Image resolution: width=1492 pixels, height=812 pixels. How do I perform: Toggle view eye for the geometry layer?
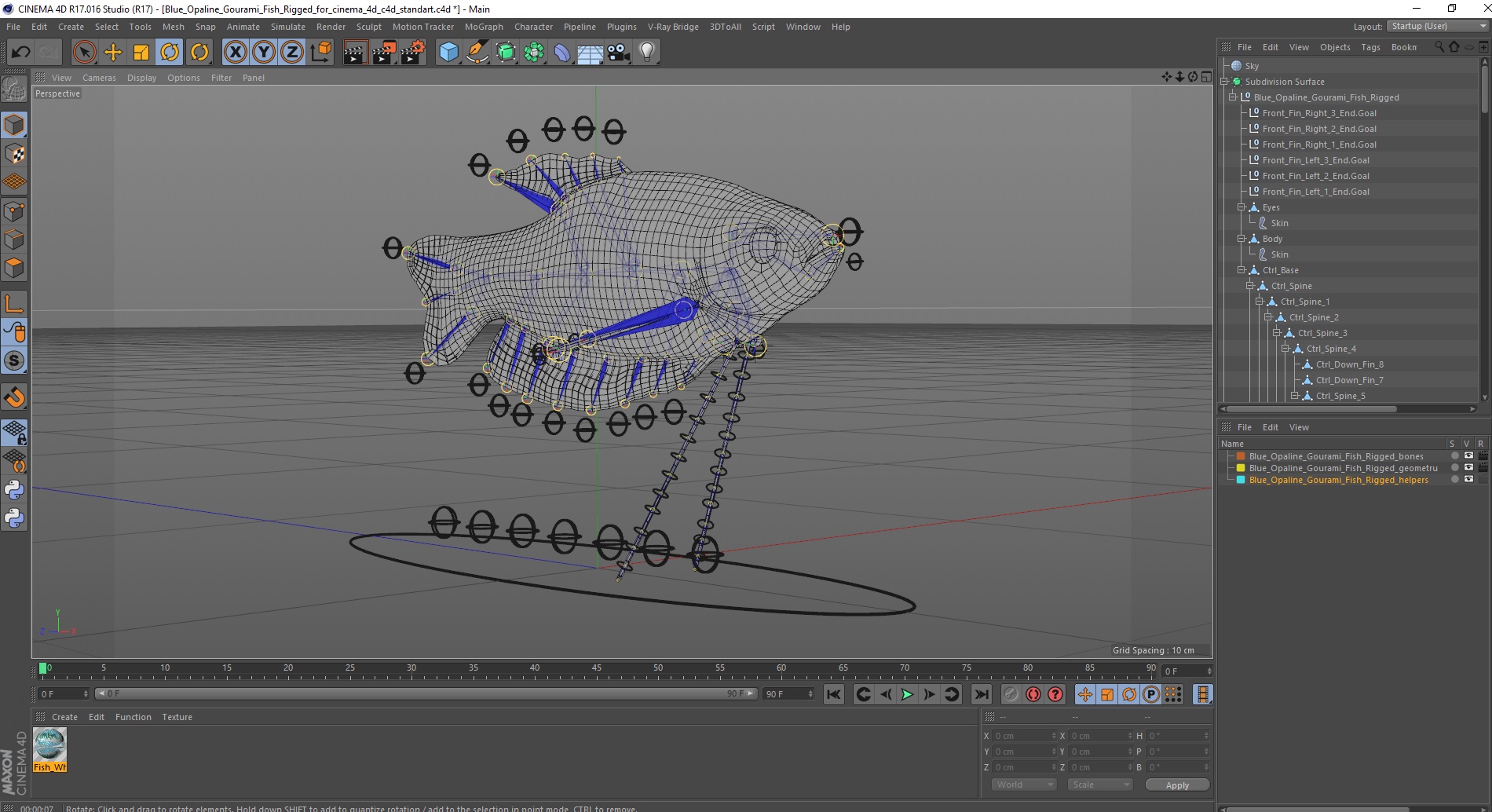(1468, 467)
